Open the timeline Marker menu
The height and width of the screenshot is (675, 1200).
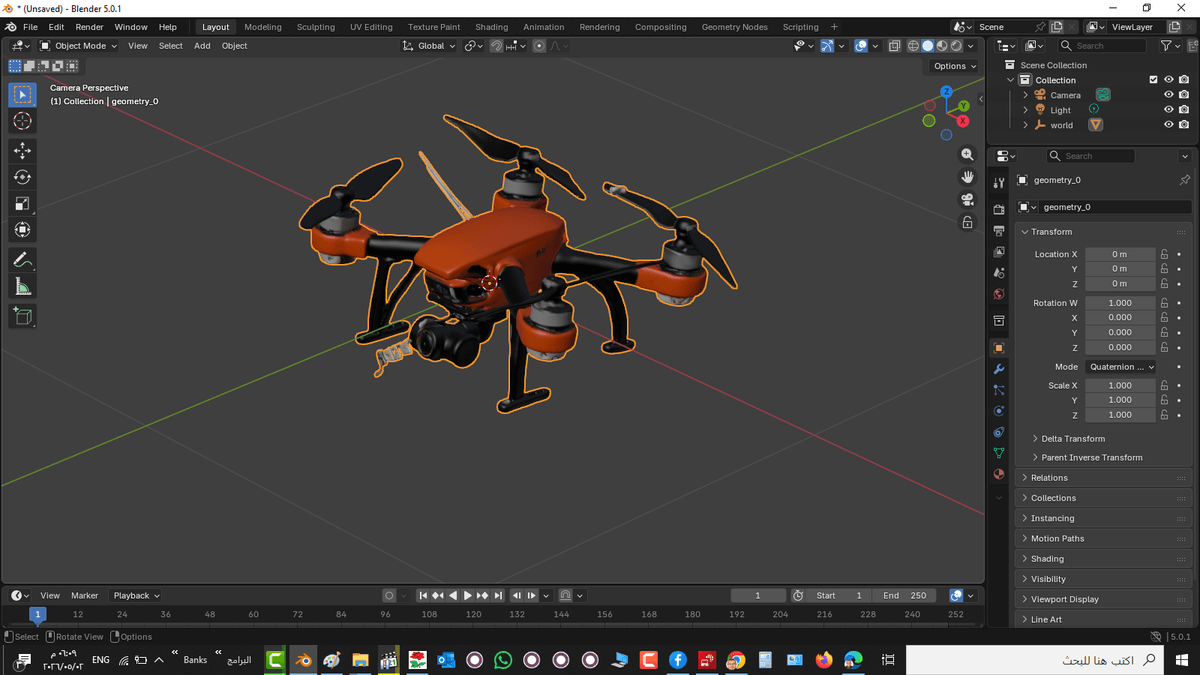pos(84,595)
